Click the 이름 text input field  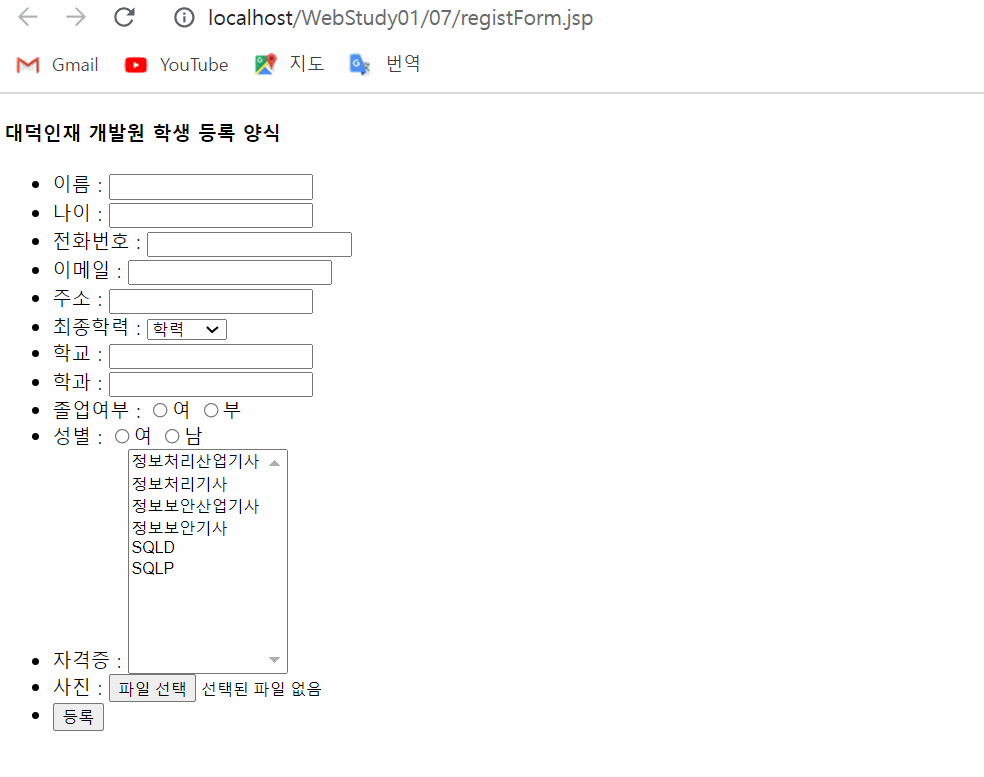coord(211,187)
